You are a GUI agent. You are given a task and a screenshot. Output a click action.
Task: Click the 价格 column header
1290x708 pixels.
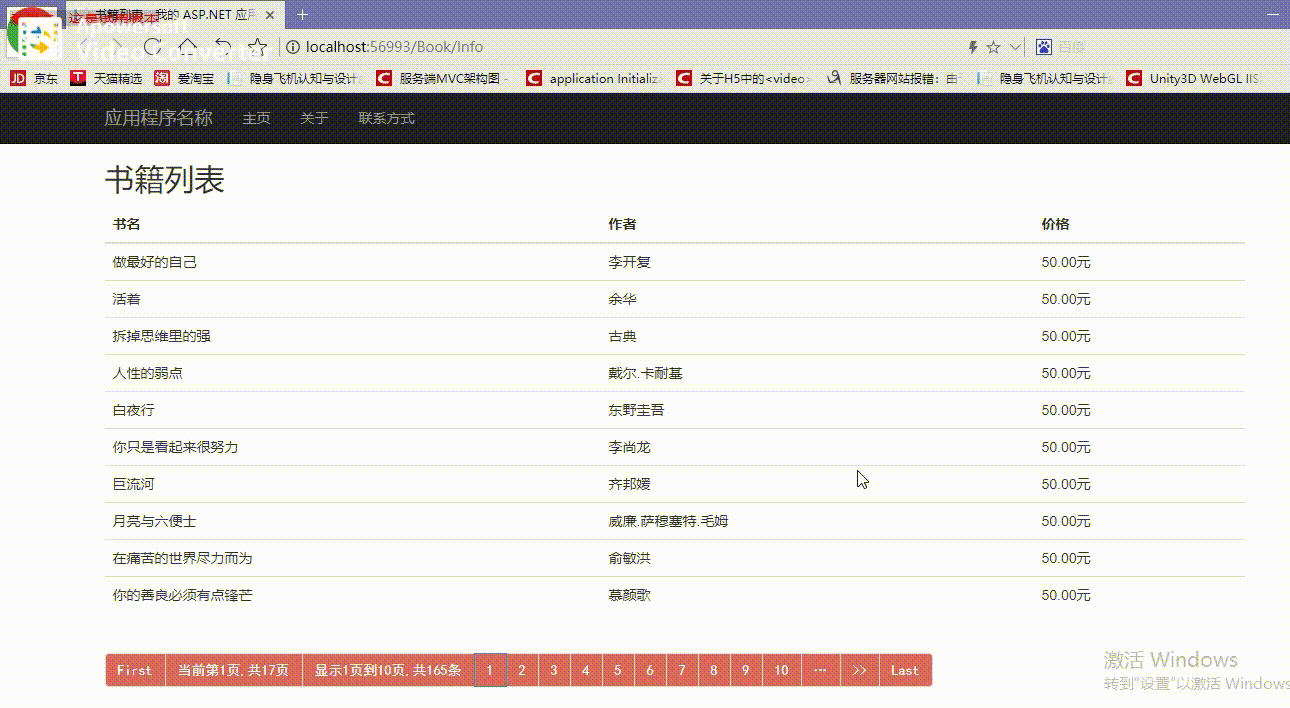click(1055, 224)
